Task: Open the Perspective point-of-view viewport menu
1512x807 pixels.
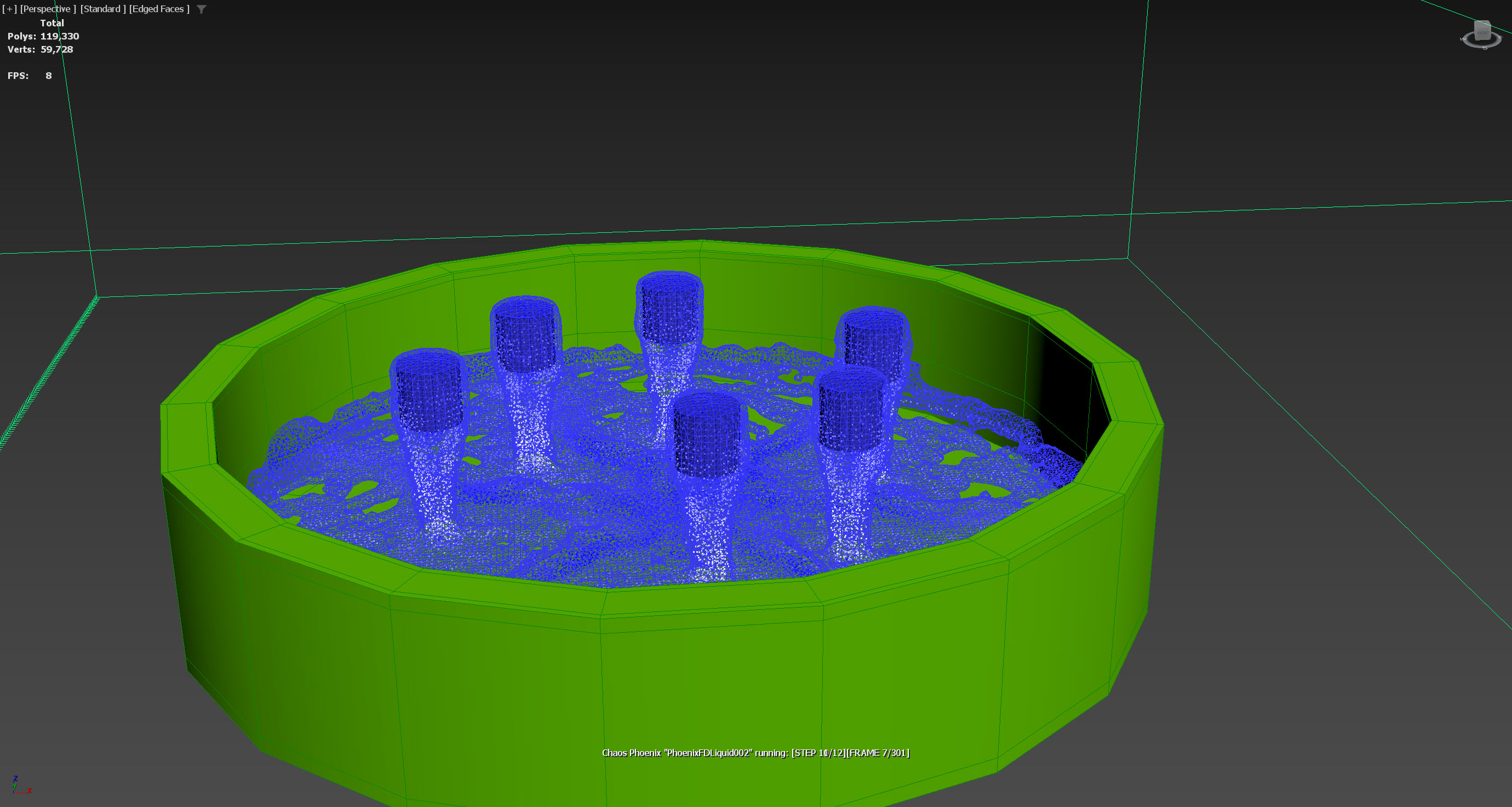Action: tap(48, 9)
